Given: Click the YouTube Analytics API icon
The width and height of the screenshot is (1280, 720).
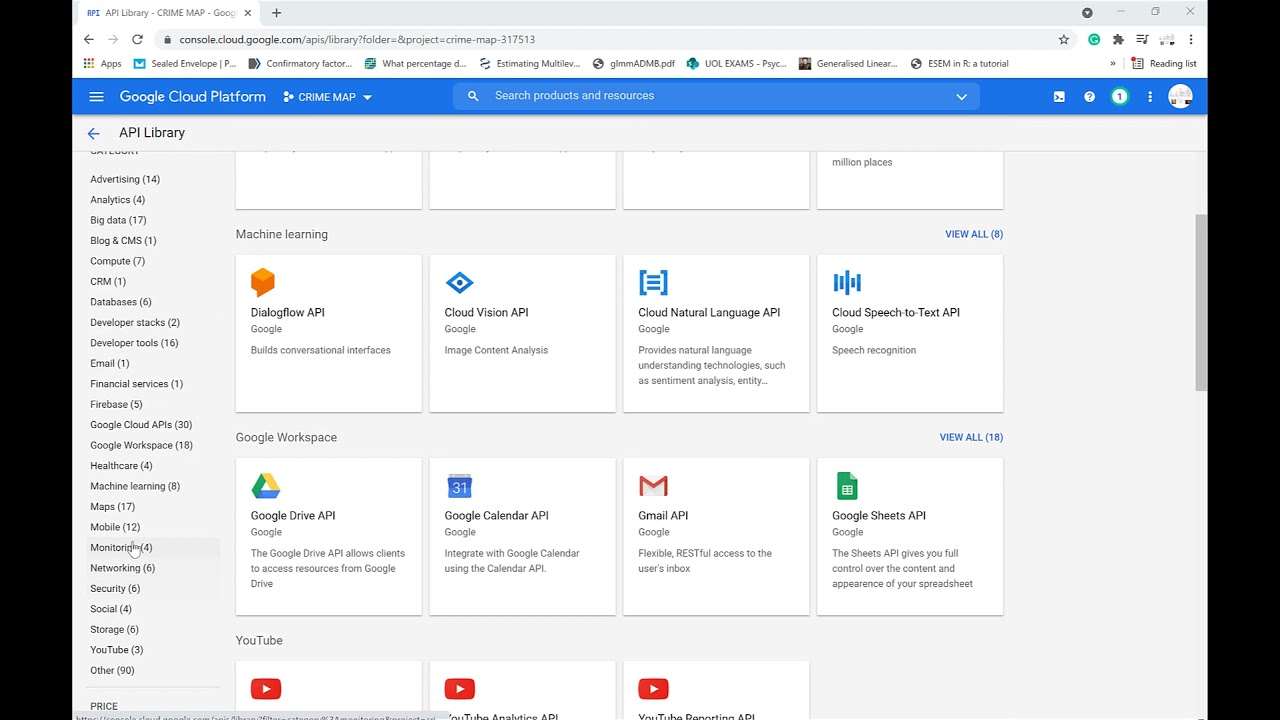Looking at the screenshot, I should coord(460,689).
